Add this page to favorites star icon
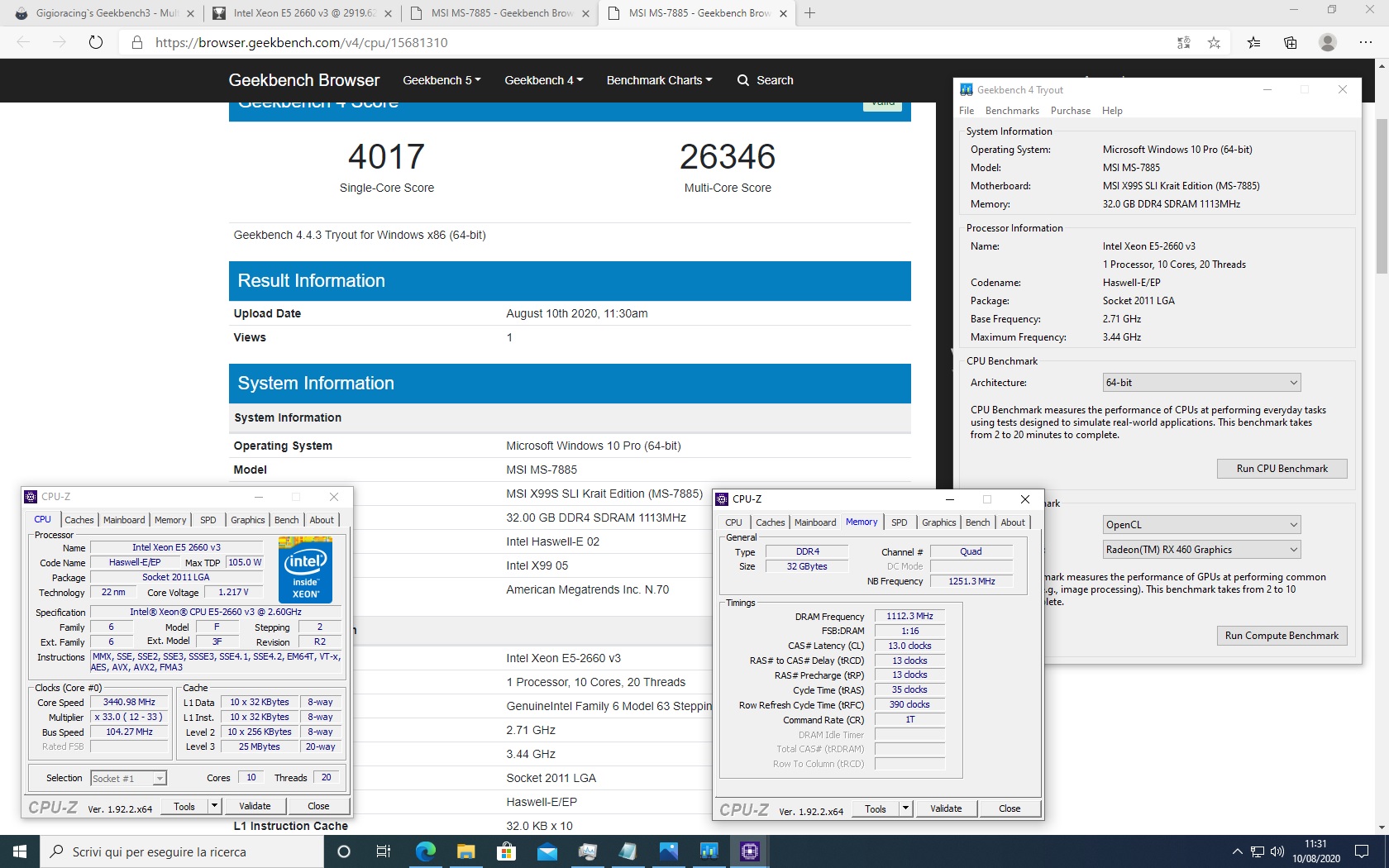 tap(1214, 42)
